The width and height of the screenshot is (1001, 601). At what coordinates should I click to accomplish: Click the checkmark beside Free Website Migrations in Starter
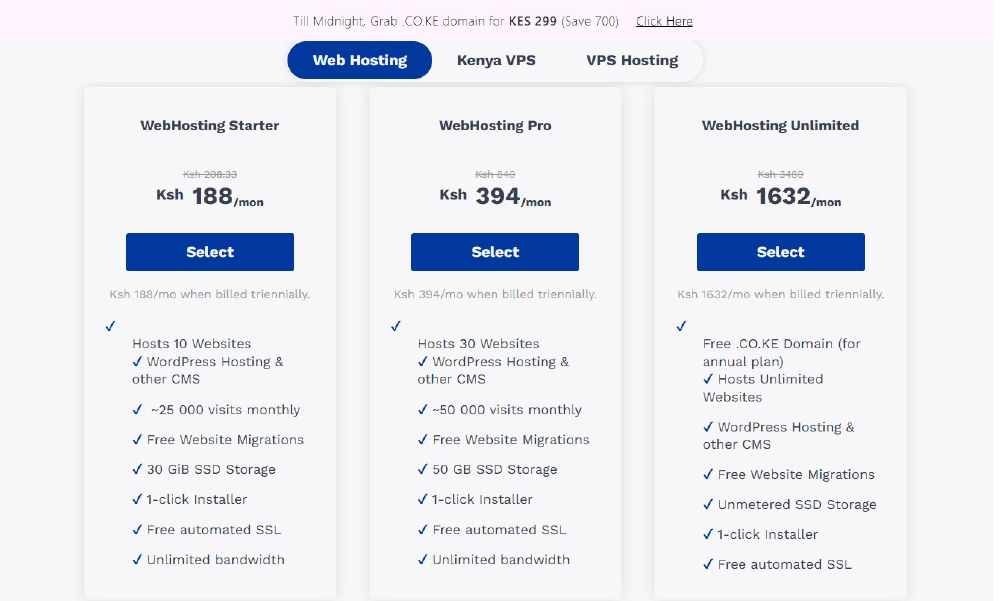[x=138, y=439]
